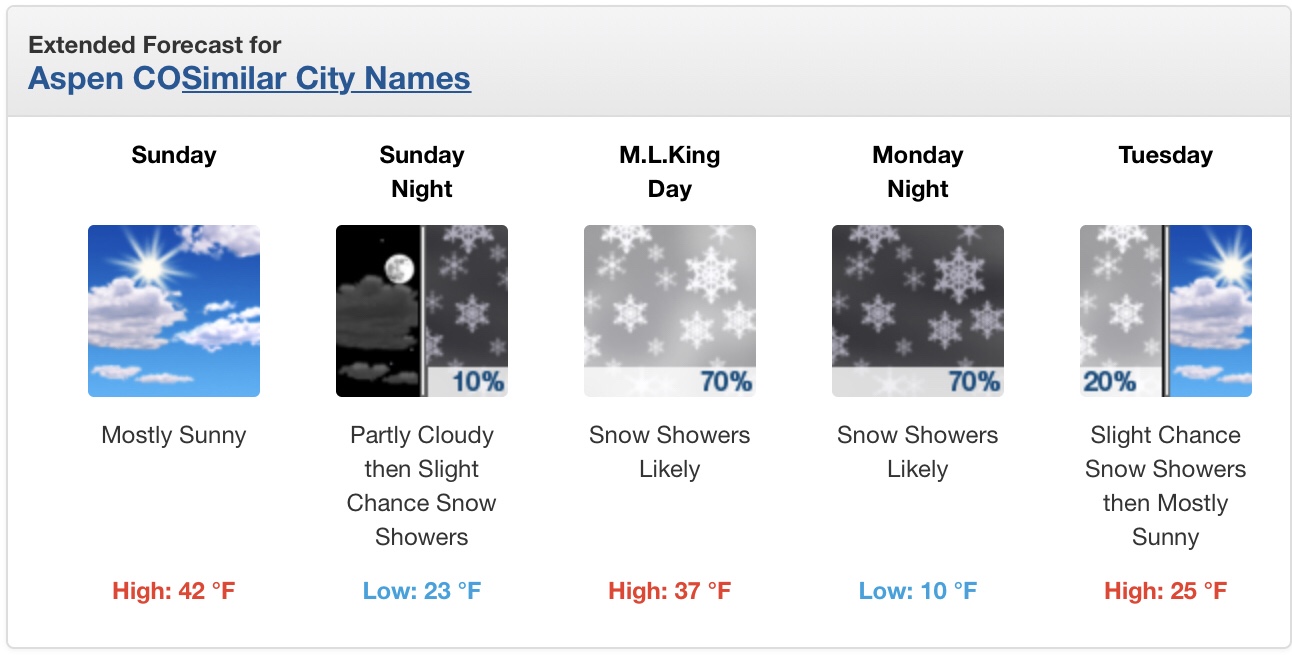Click the High: 42 °F temperature
This screenshot has height=655, width=1292.
(174, 591)
